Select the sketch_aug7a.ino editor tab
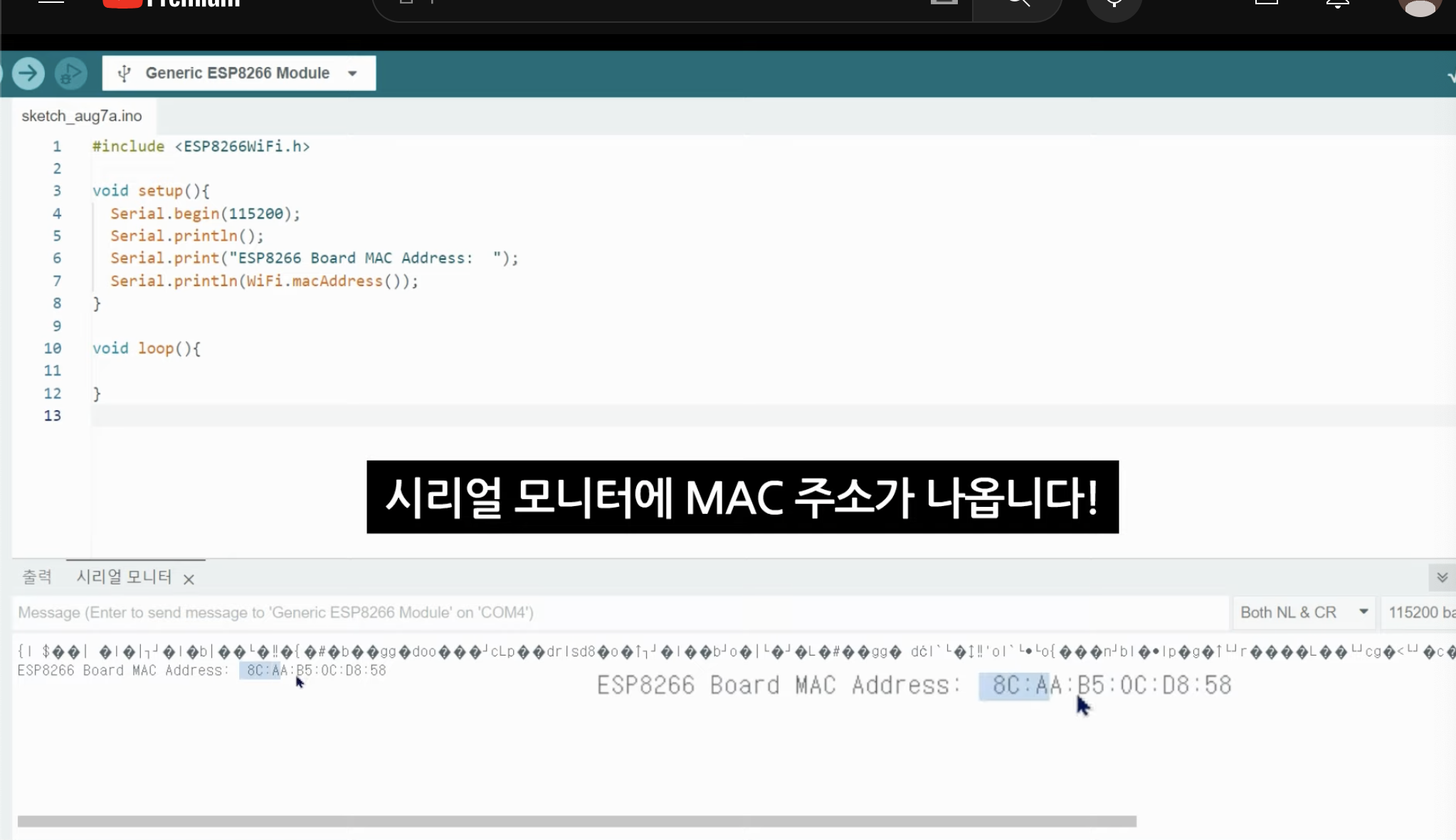Screen dimensions: 1456x840 (x=82, y=116)
